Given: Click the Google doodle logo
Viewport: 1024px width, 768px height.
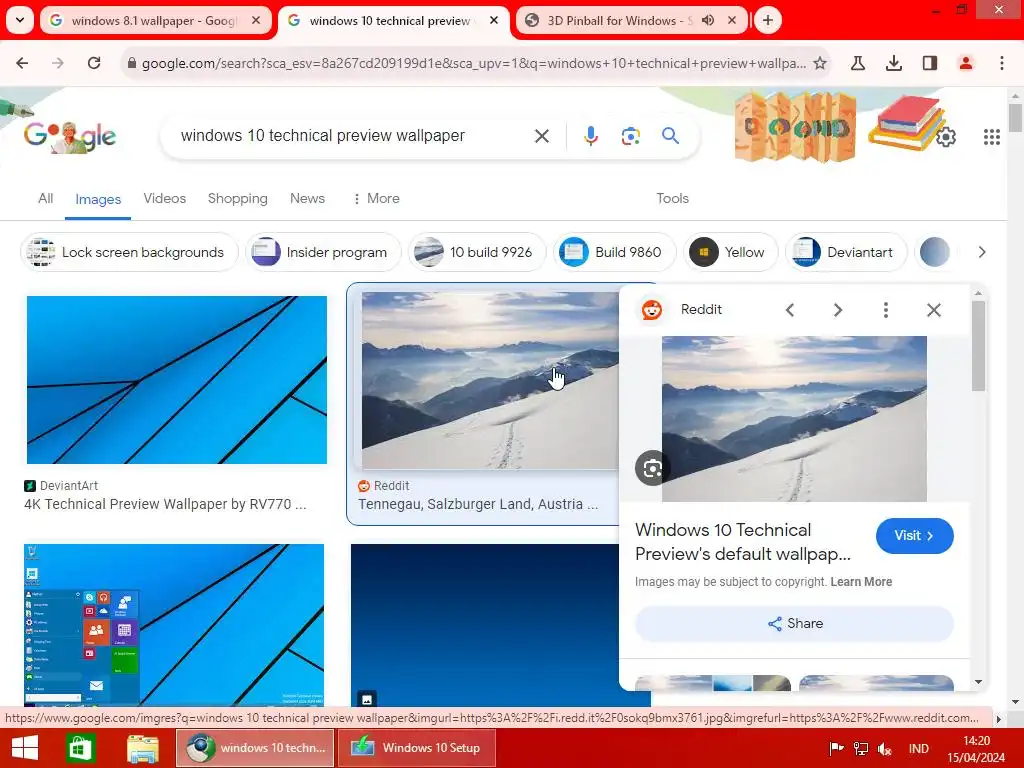Looking at the screenshot, I should click(x=70, y=136).
